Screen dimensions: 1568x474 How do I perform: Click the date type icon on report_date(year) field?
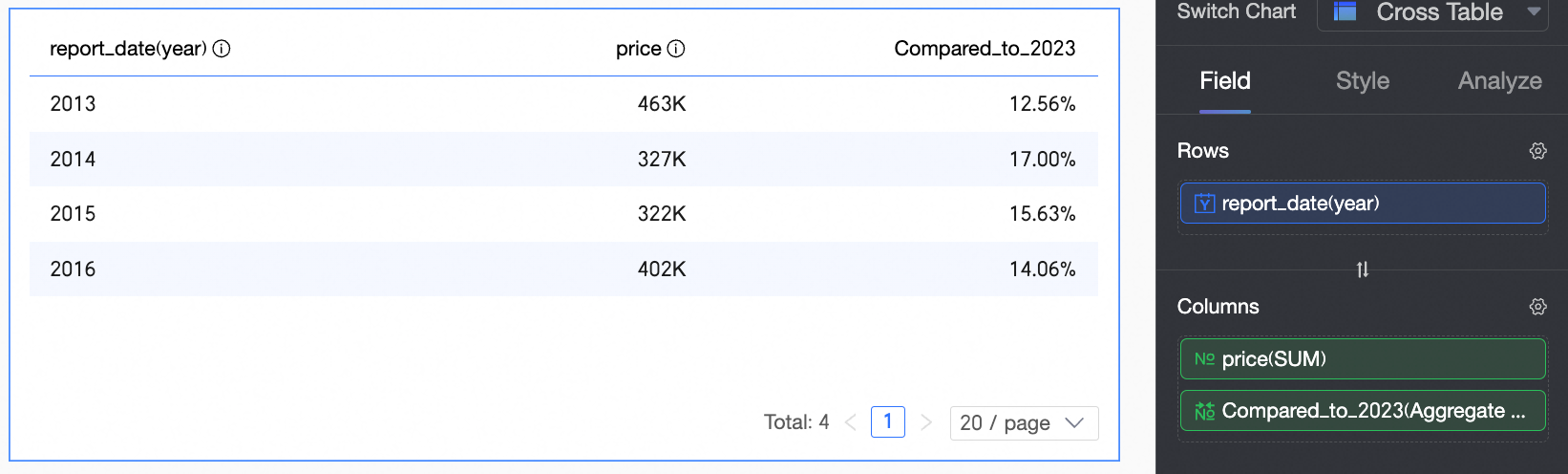[1205, 204]
